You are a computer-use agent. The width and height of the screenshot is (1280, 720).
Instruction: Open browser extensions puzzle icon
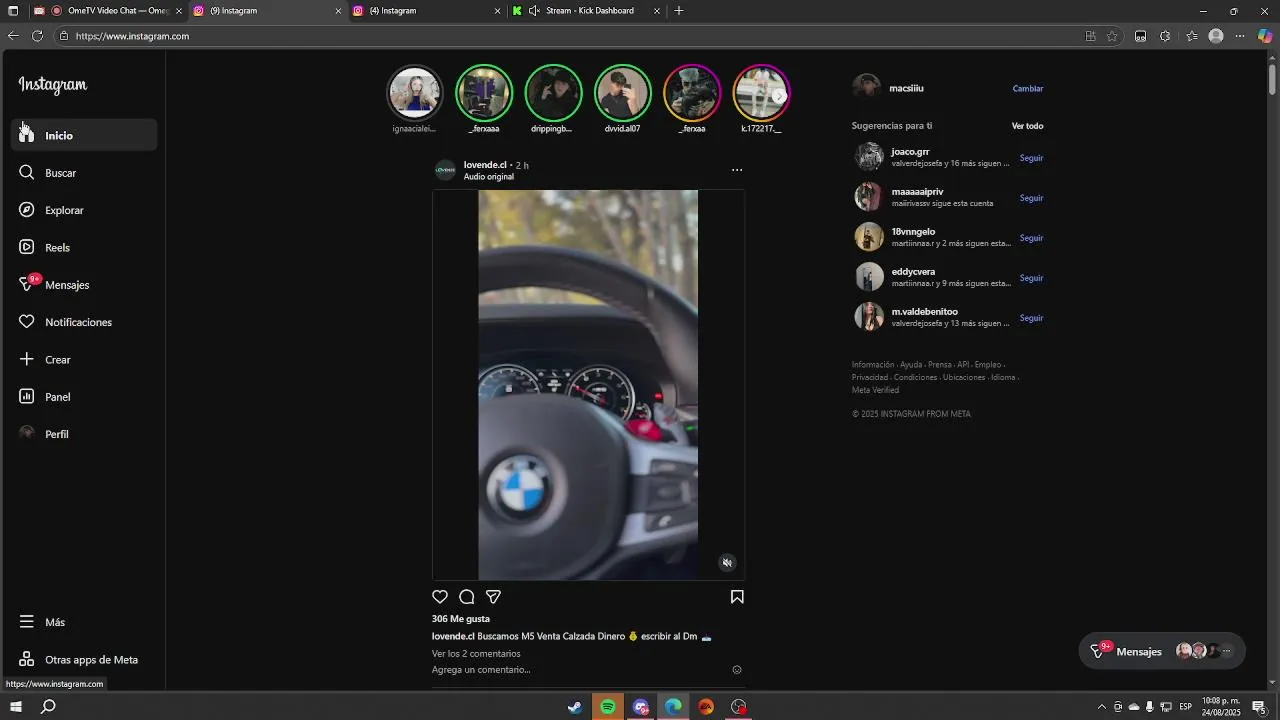(x=1165, y=36)
